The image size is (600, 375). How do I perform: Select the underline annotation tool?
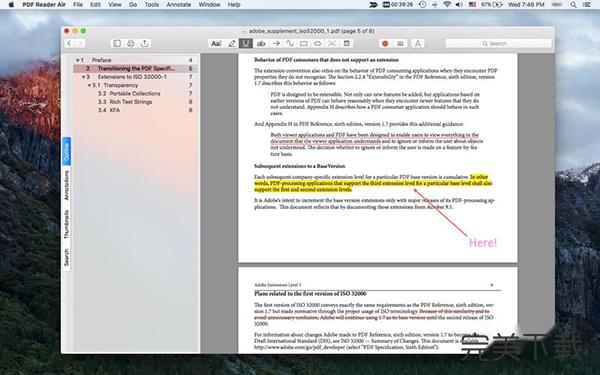[x=246, y=43]
